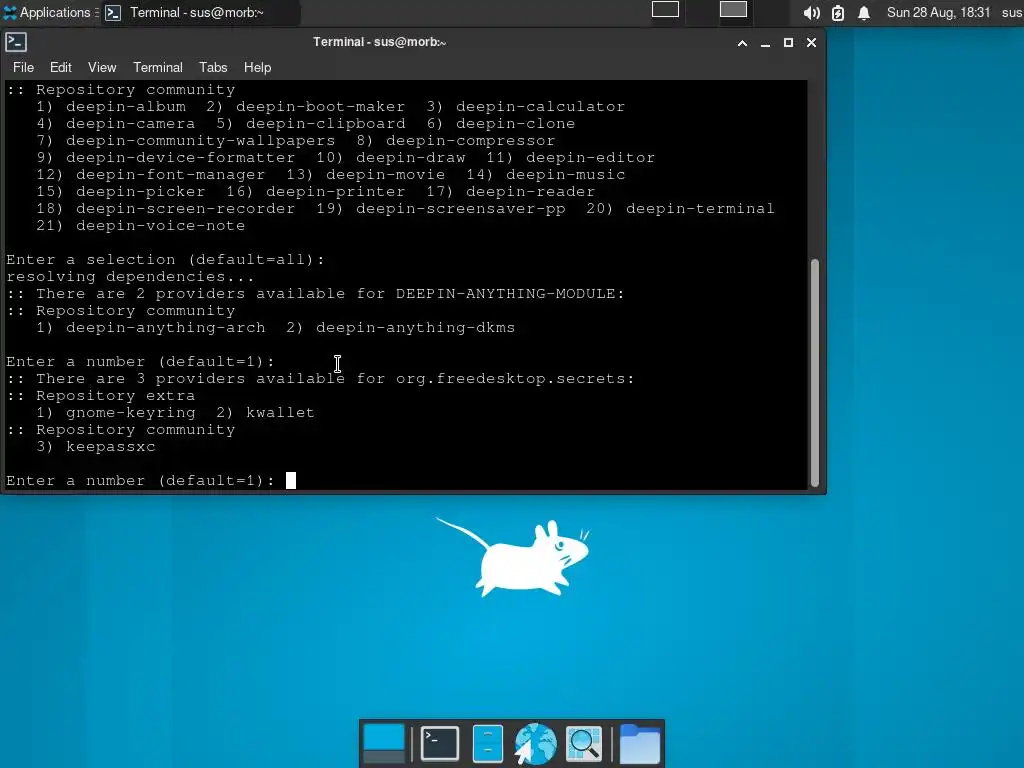The height and width of the screenshot is (768, 1024).
Task: Launch the web browser dock icon
Action: (x=536, y=743)
